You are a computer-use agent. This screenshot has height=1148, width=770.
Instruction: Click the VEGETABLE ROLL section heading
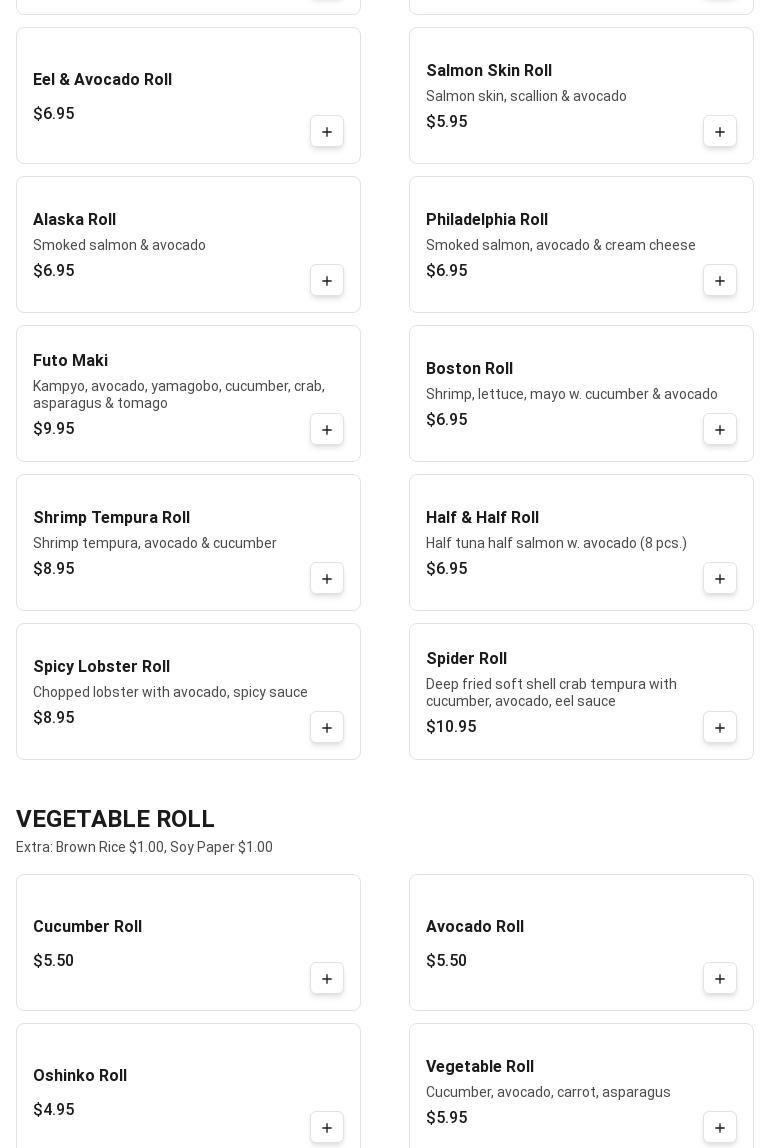pos(115,819)
